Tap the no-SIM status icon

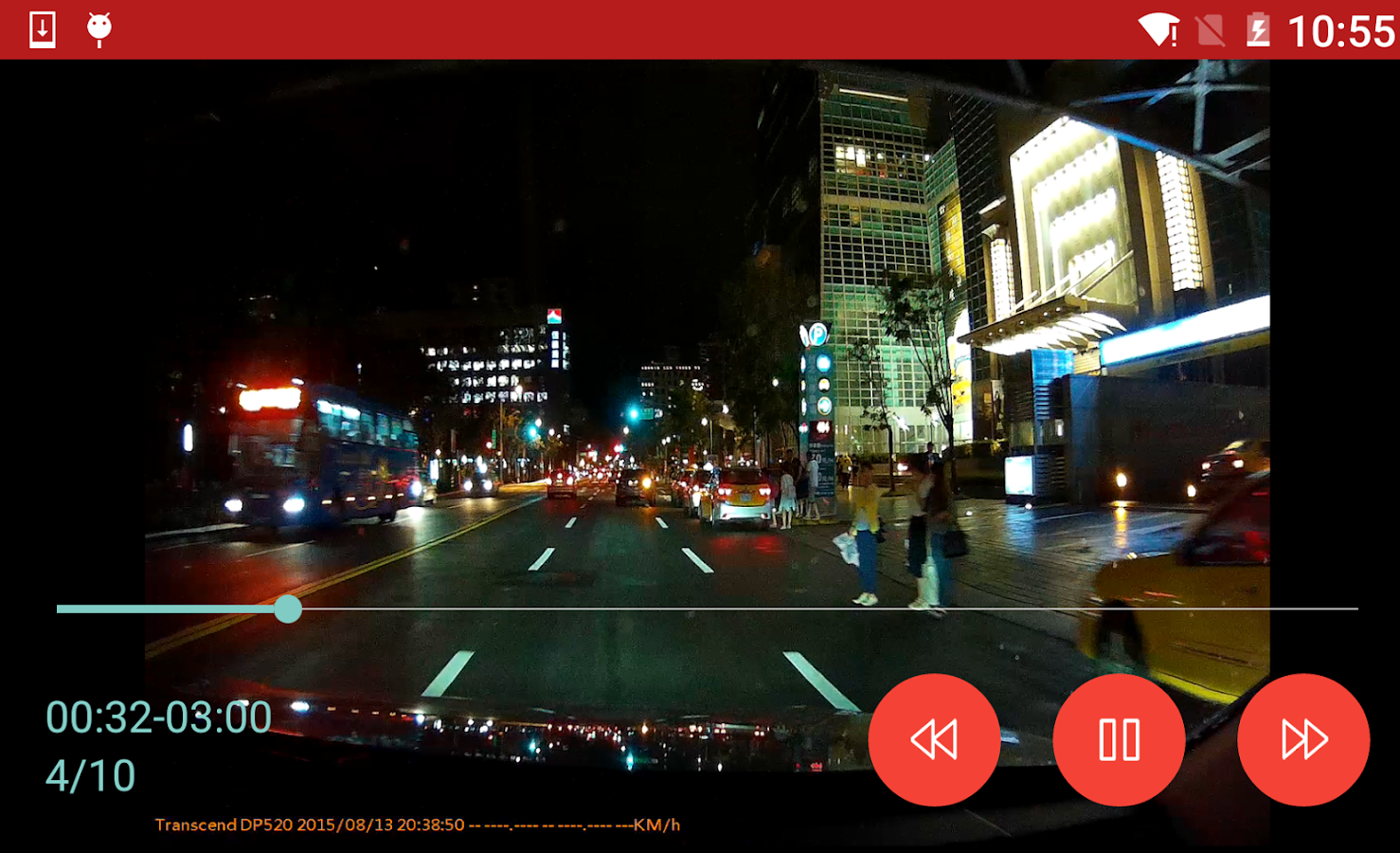pos(1210,29)
